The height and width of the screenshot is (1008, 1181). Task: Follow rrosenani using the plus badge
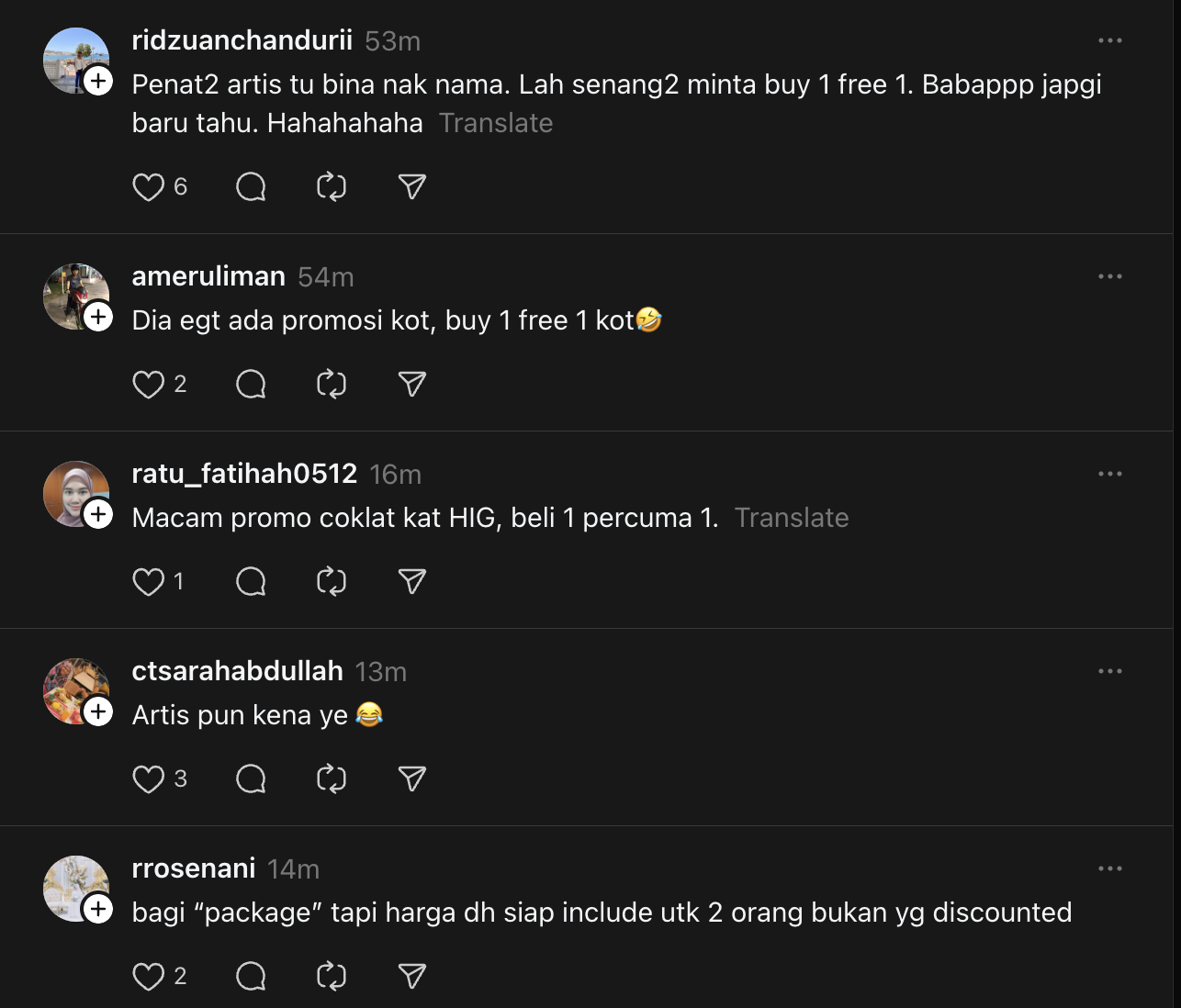click(98, 909)
